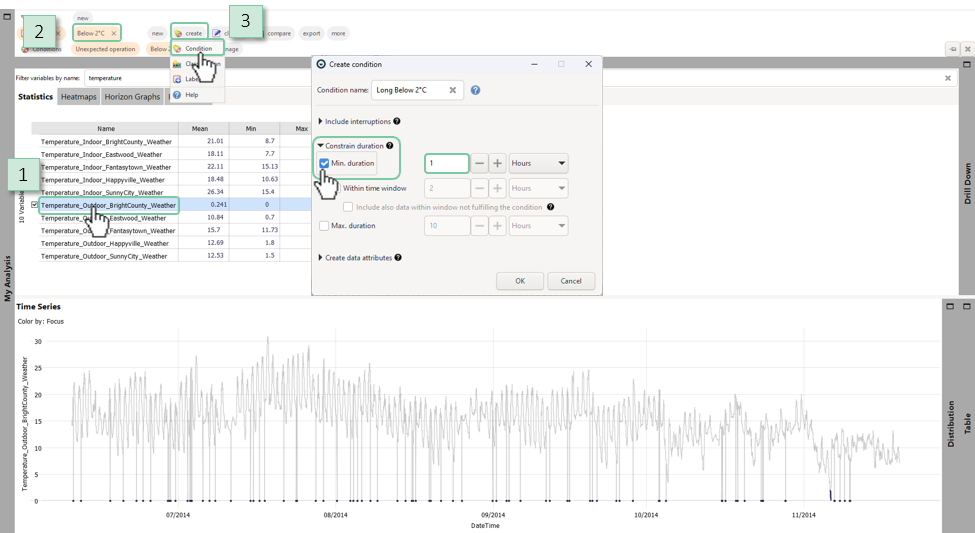Click the help icon next to Constrain duration

click(390, 146)
